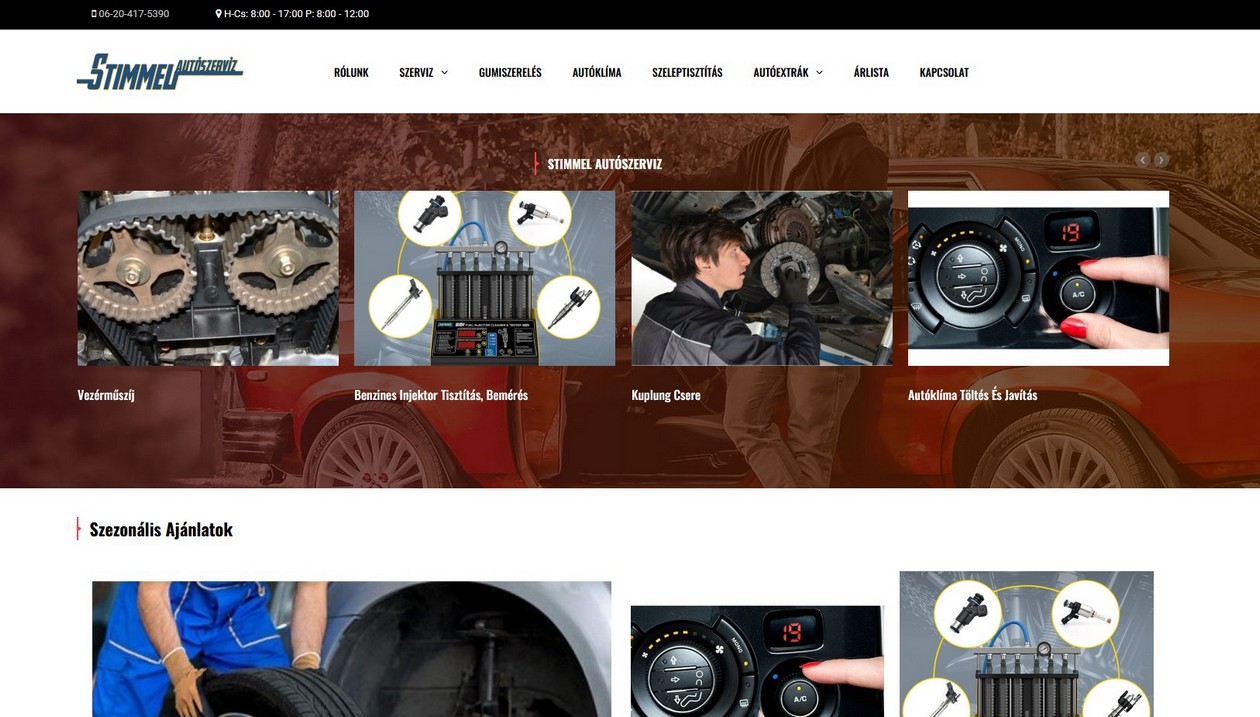Open Benzines Injektor Tisztítás, Bemérés link

pyautogui.click(x=441, y=395)
